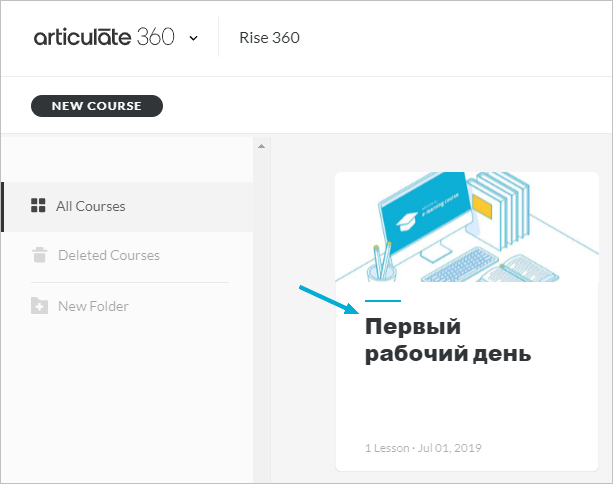Click the Deleted Courses trash icon
The height and width of the screenshot is (484, 613).
pos(39,255)
